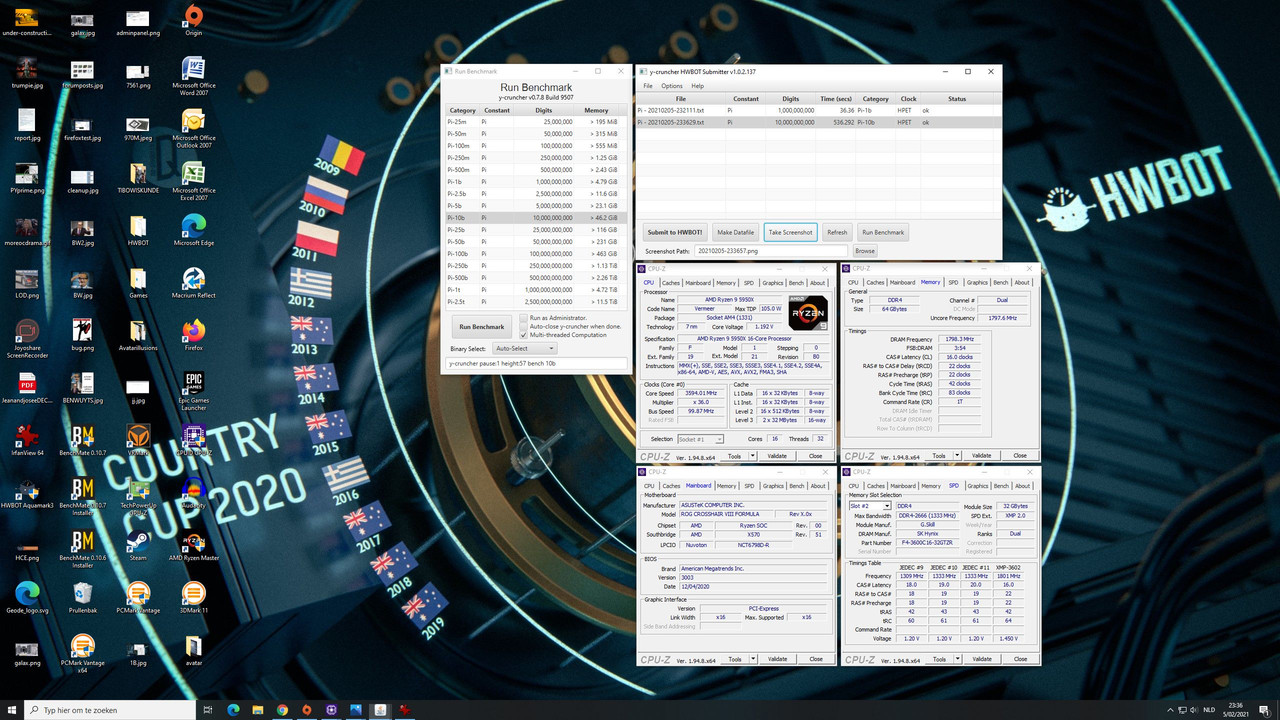
Task: Open Macrium Reflect desktop shortcut
Action: 194,282
